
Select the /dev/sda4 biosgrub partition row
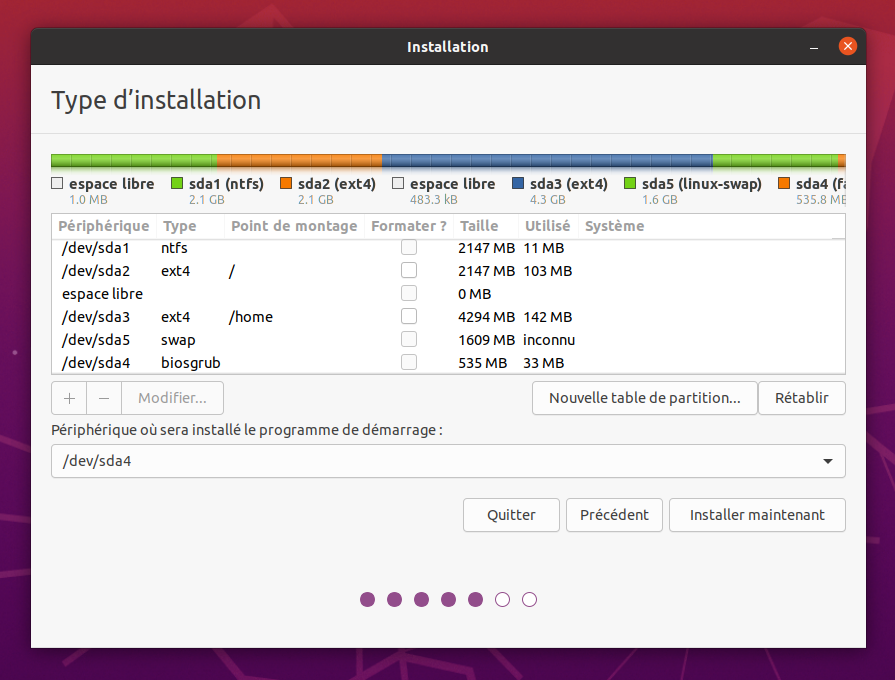pos(448,363)
